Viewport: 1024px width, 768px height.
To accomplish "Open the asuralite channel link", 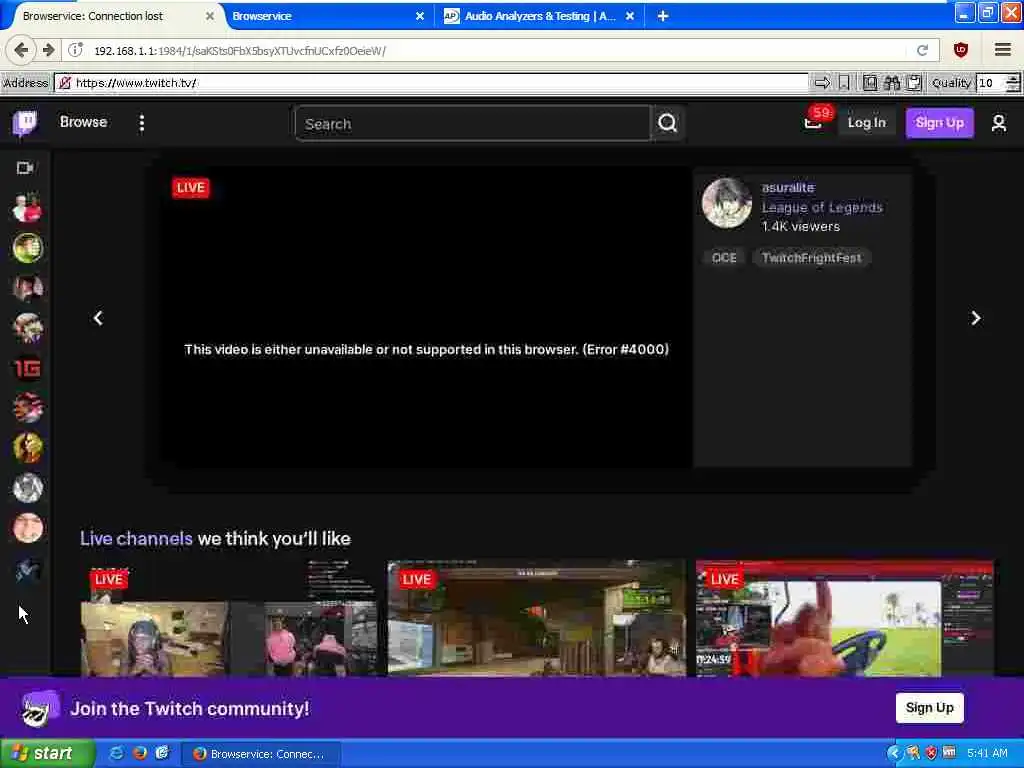I will [788, 187].
